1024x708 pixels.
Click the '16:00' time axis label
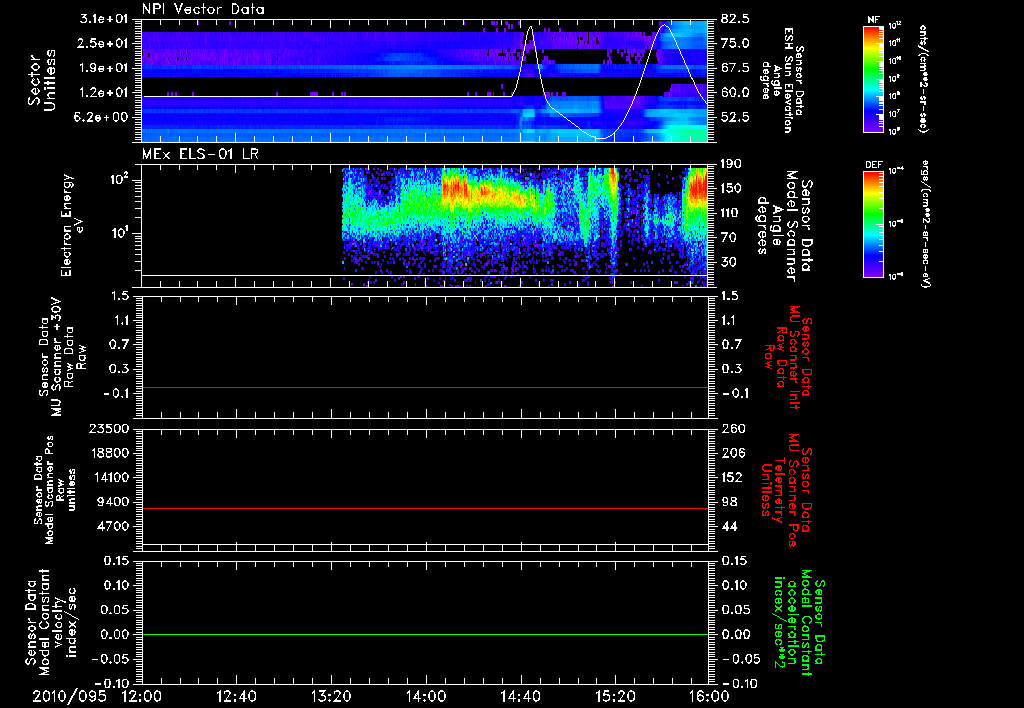(x=709, y=697)
